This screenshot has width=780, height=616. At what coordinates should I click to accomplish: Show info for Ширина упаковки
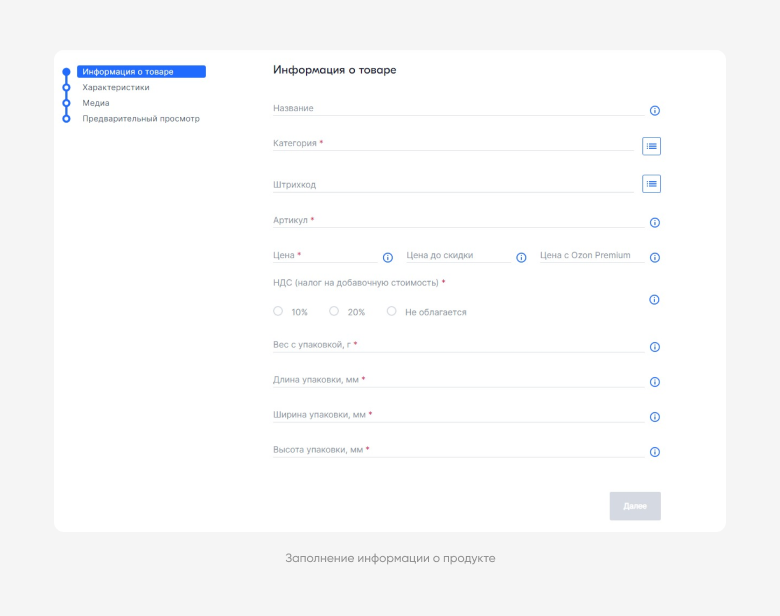pyautogui.click(x=655, y=417)
